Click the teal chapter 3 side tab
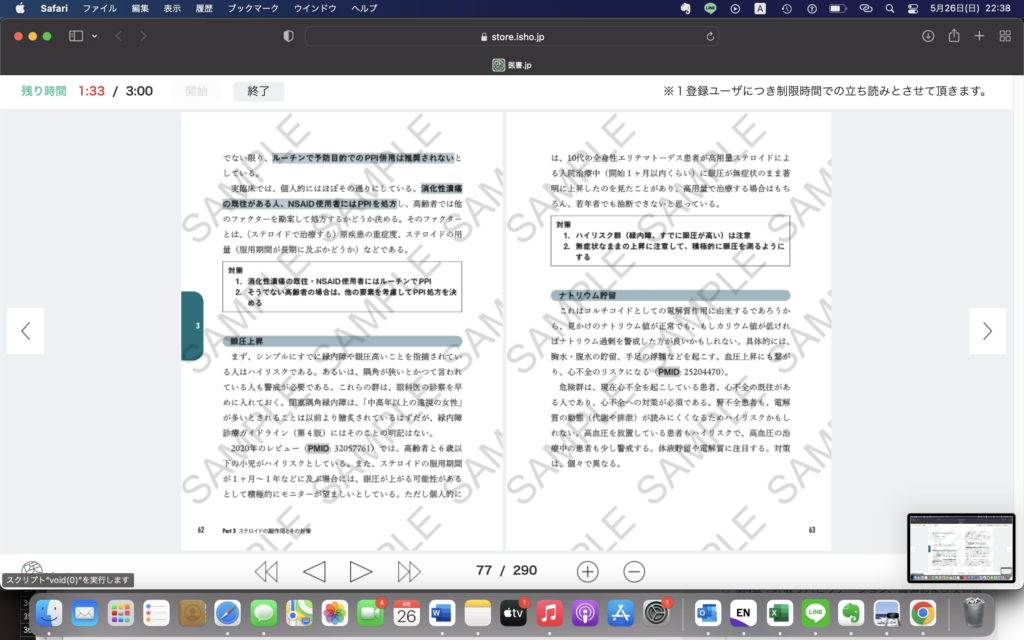Viewport: 1024px width, 640px height. coord(192,326)
